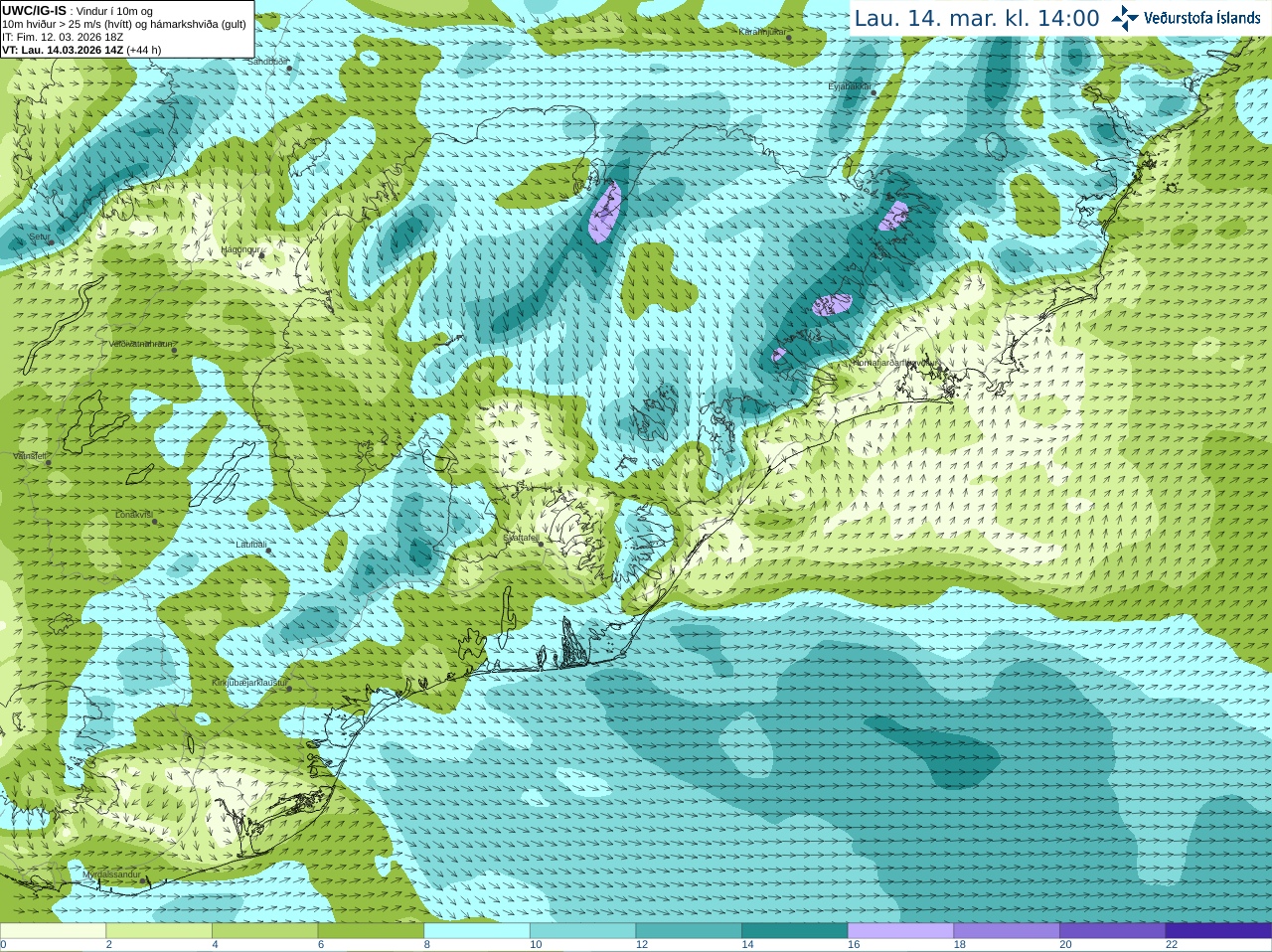
Task: Click the 22+ m/s dark indigo legend swatch
Action: click(x=1218, y=930)
